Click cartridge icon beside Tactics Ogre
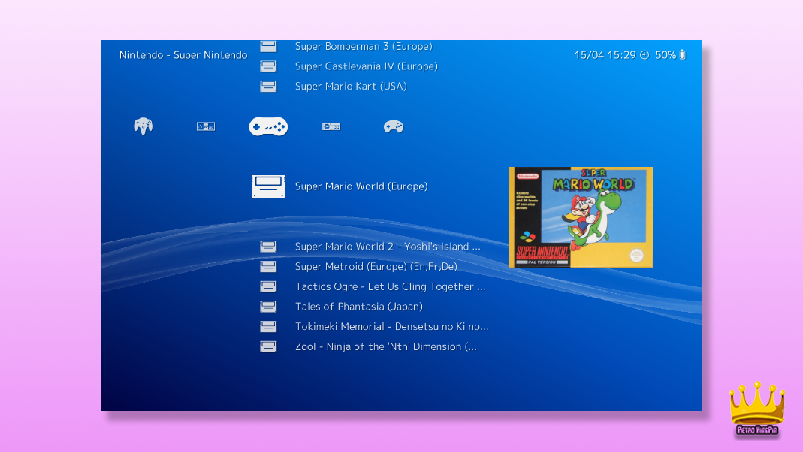 [x=268, y=287]
